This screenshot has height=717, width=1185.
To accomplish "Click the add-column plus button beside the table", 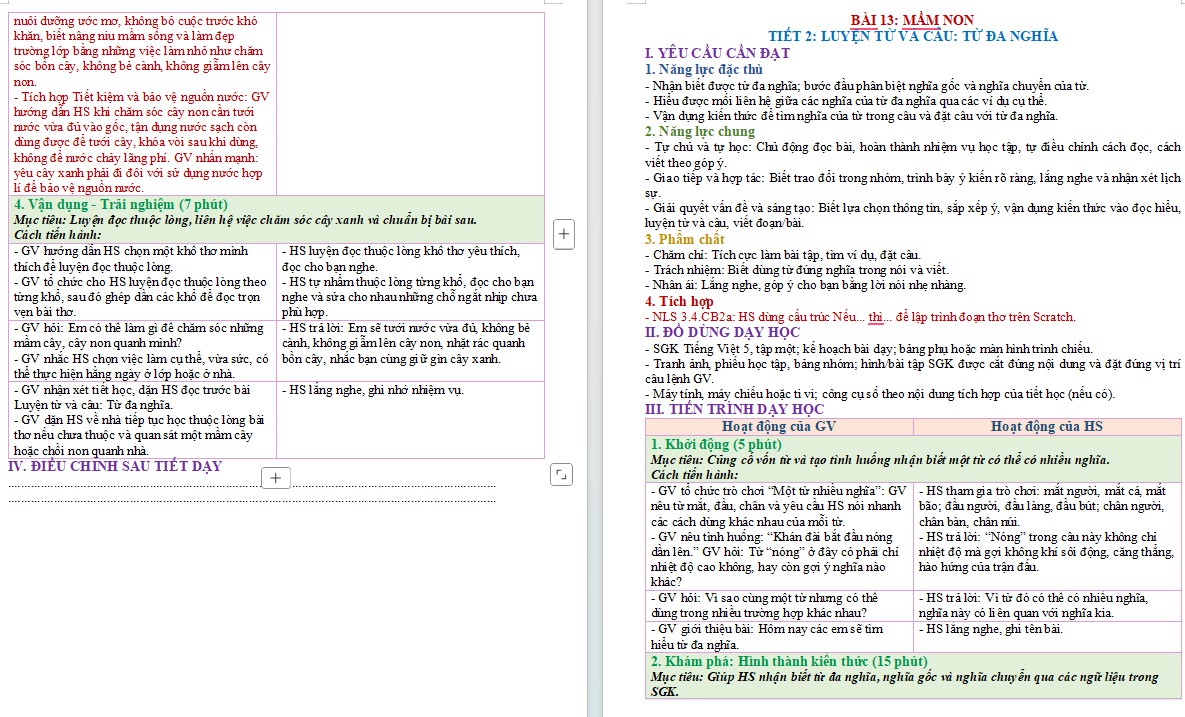I will click(x=563, y=234).
